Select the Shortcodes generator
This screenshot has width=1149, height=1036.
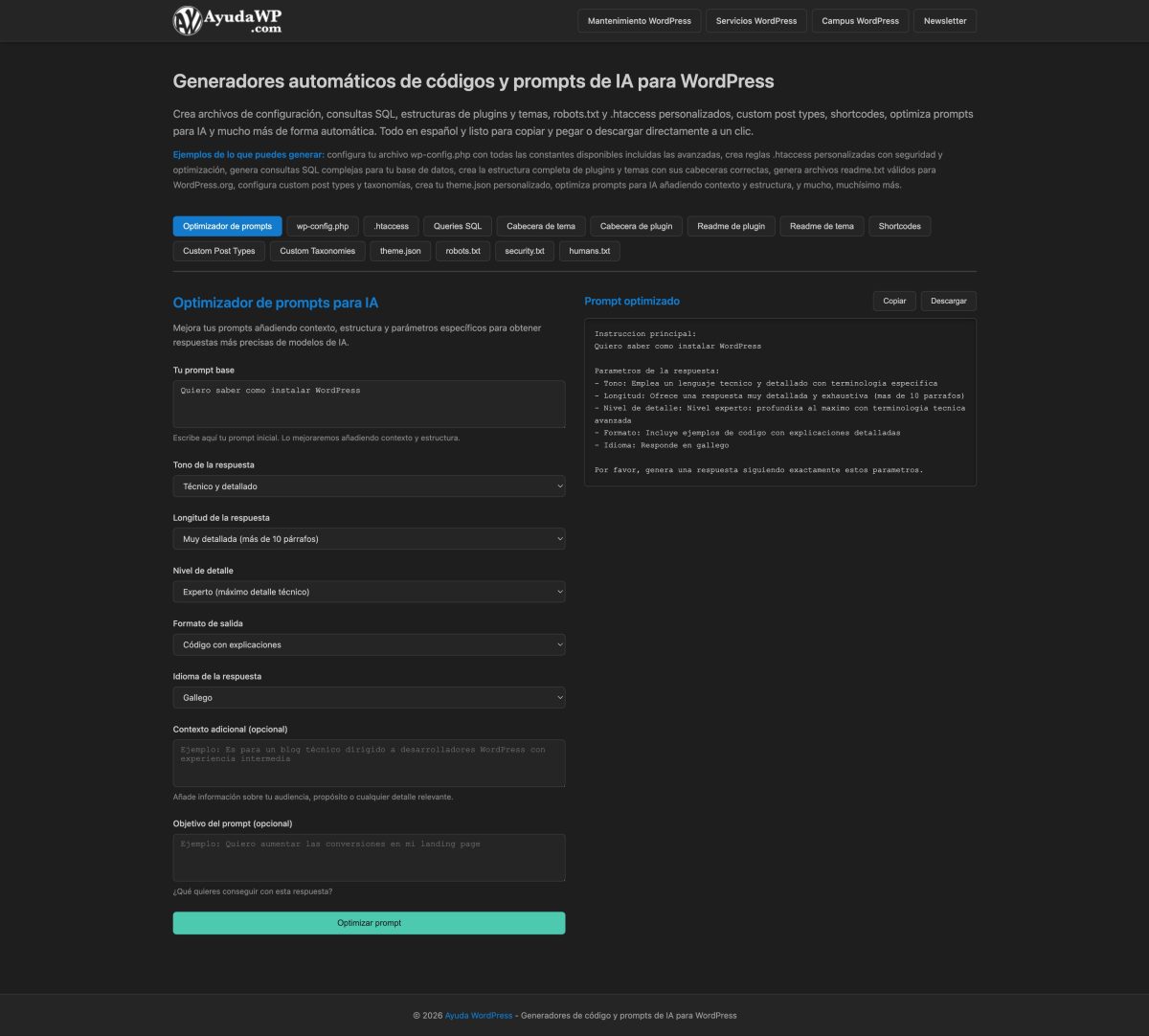click(899, 226)
